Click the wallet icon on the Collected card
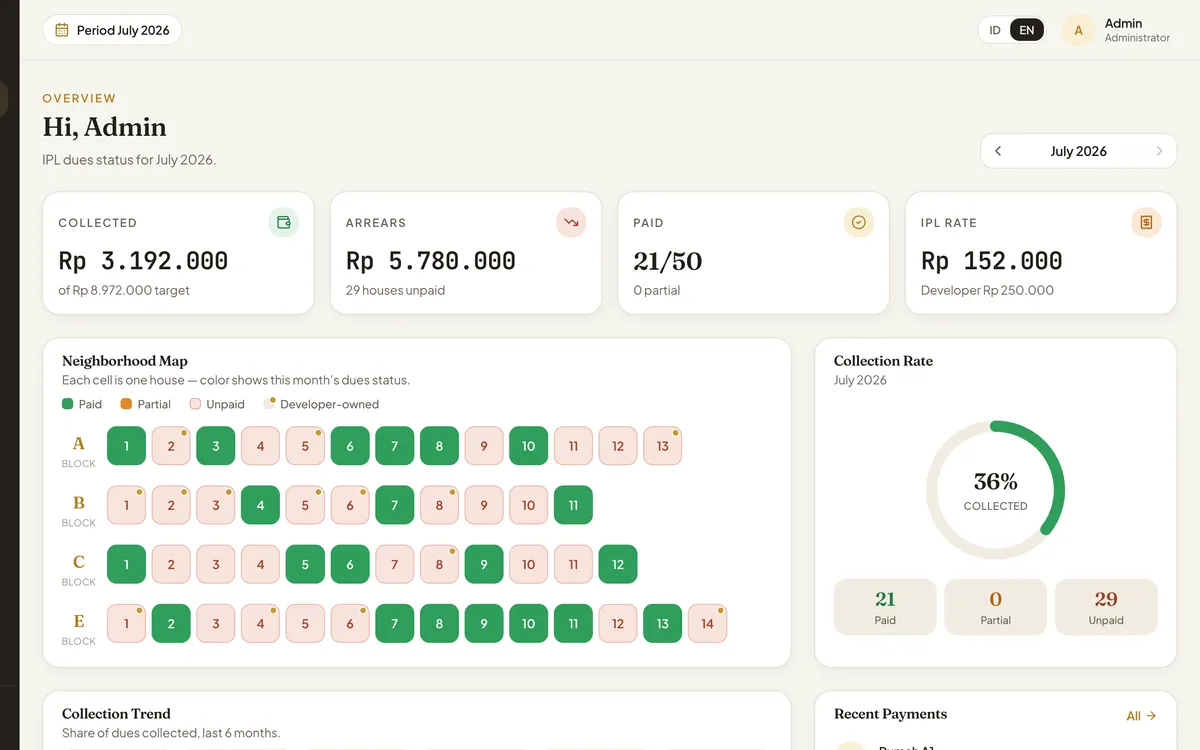The width and height of the screenshot is (1200, 750). (x=284, y=222)
